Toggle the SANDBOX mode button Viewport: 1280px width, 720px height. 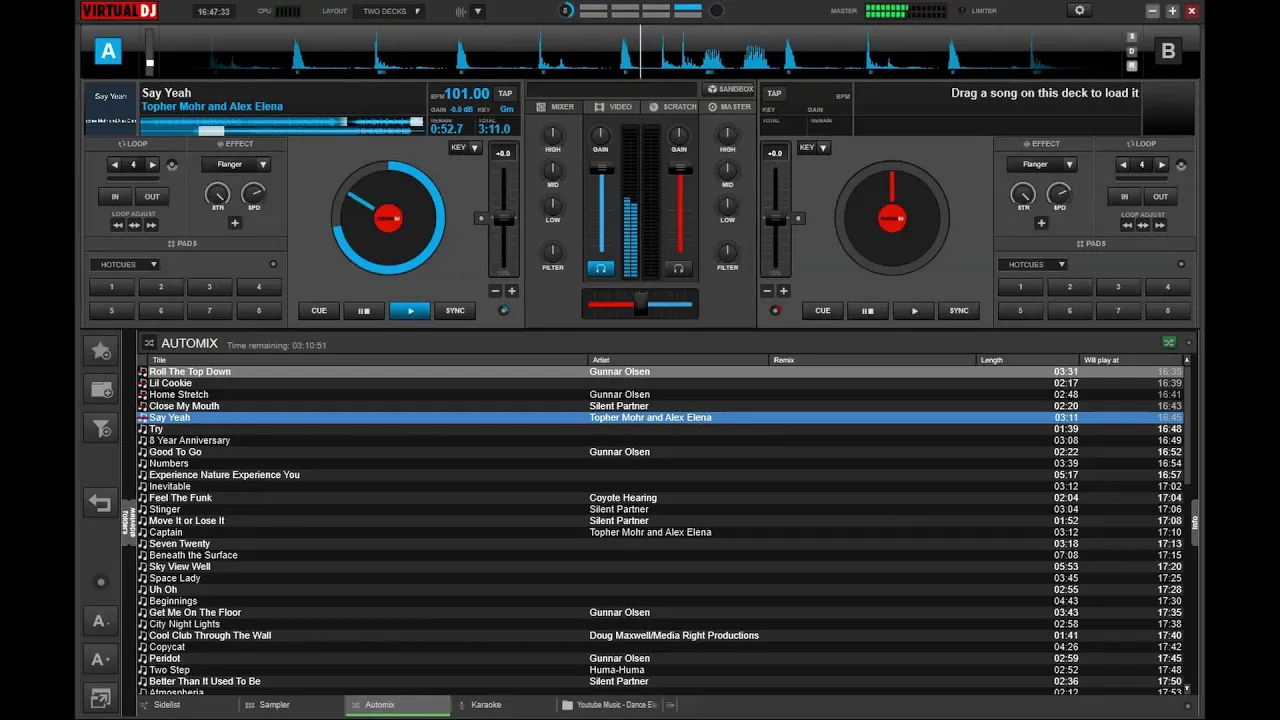pos(730,89)
